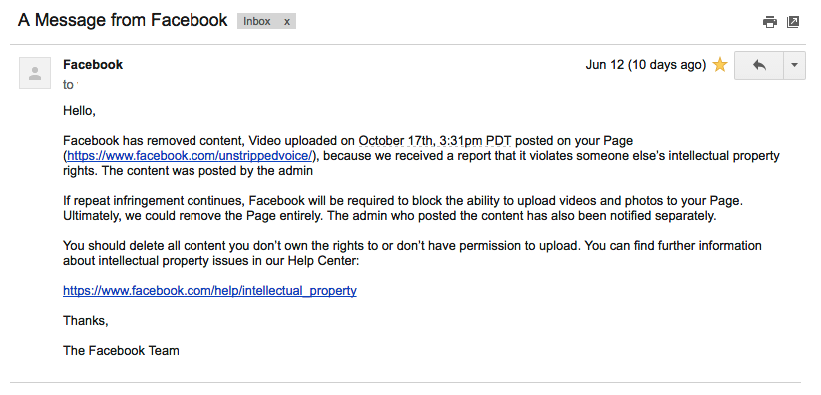Open the intellectual_property help link
The image size is (821, 395).
click(209, 291)
